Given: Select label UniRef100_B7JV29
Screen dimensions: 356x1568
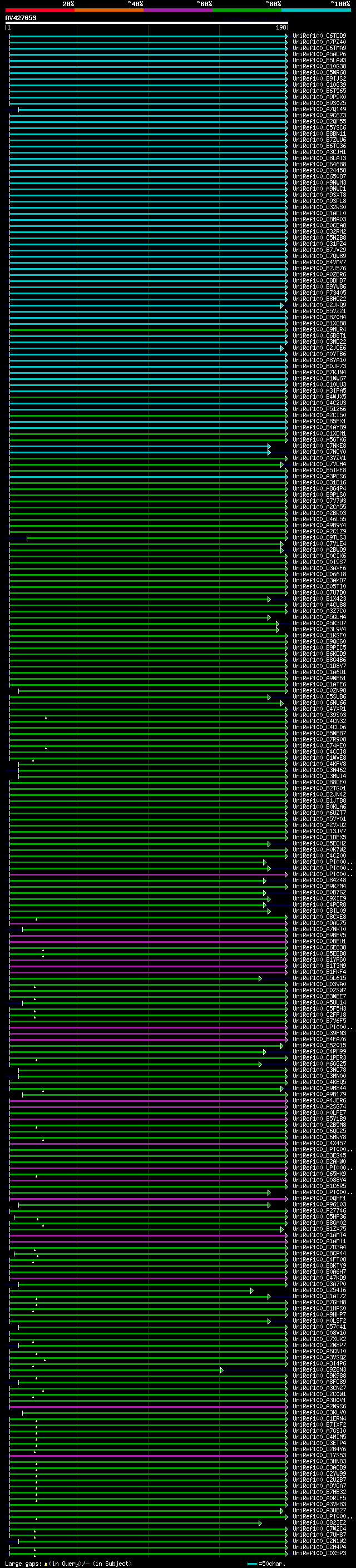Looking at the screenshot, I should tap(319, 250).
